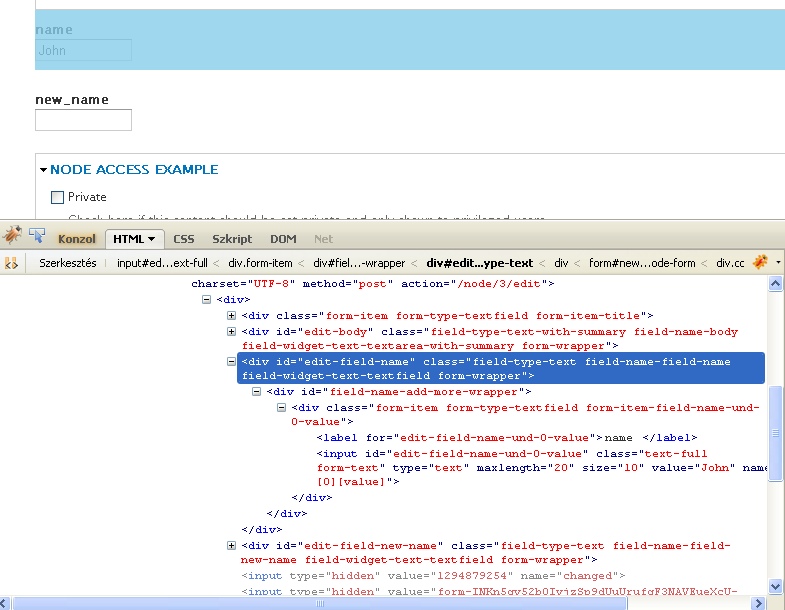Viewport: 785px width, 610px height.
Task: Click the HTML panel scroll down arrow
Action: coord(775,587)
